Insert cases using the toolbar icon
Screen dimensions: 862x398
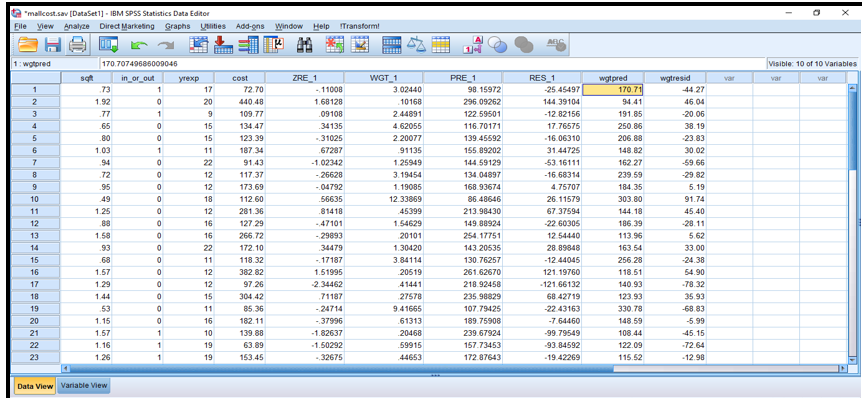(x=334, y=45)
